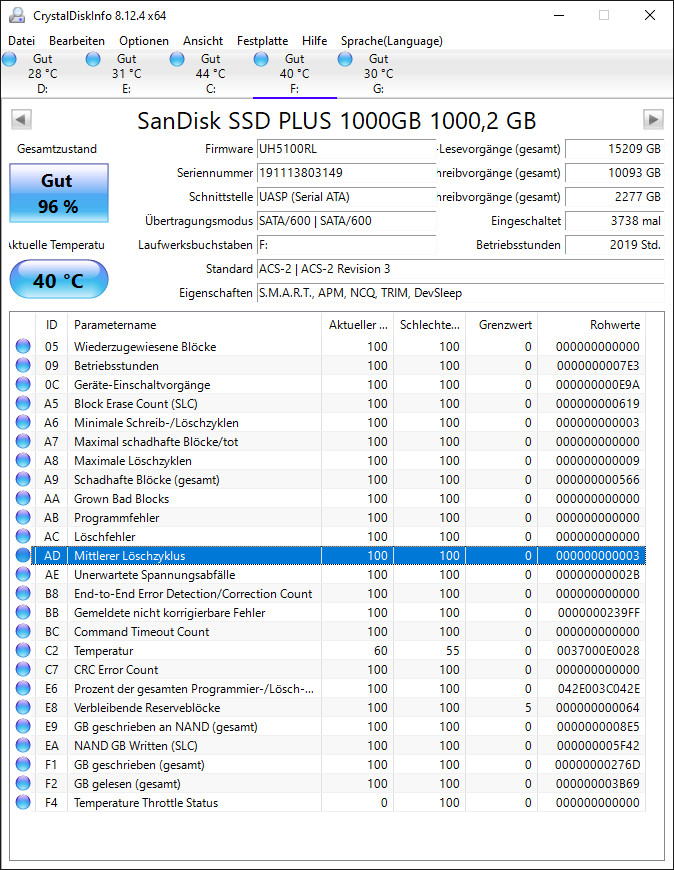This screenshot has height=870, width=674.
Task: Select the active disk F: tab
Action: click(295, 74)
